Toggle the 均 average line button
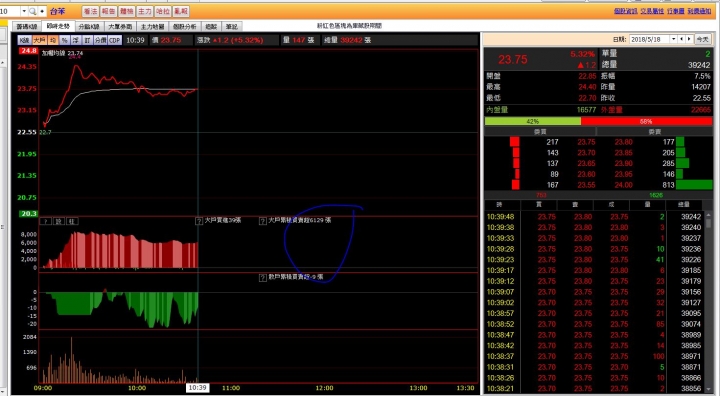Image resolution: width=720 pixels, height=396 pixels. point(53,40)
